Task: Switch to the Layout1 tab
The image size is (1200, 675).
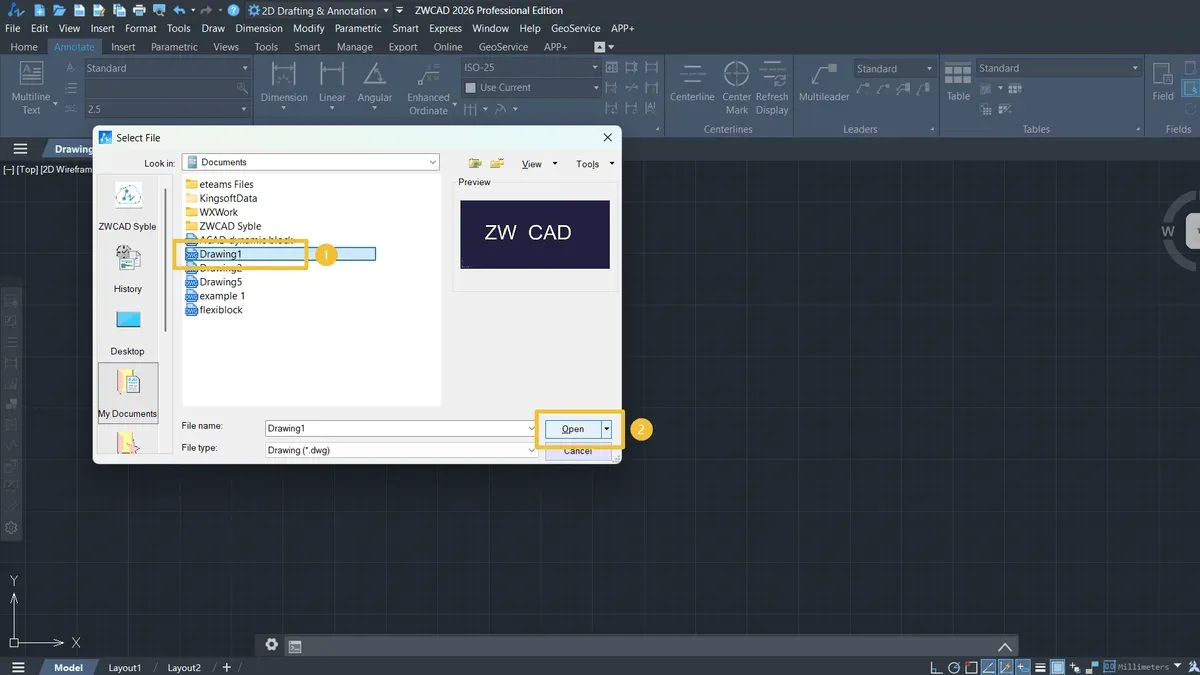Action: tap(125, 667)
